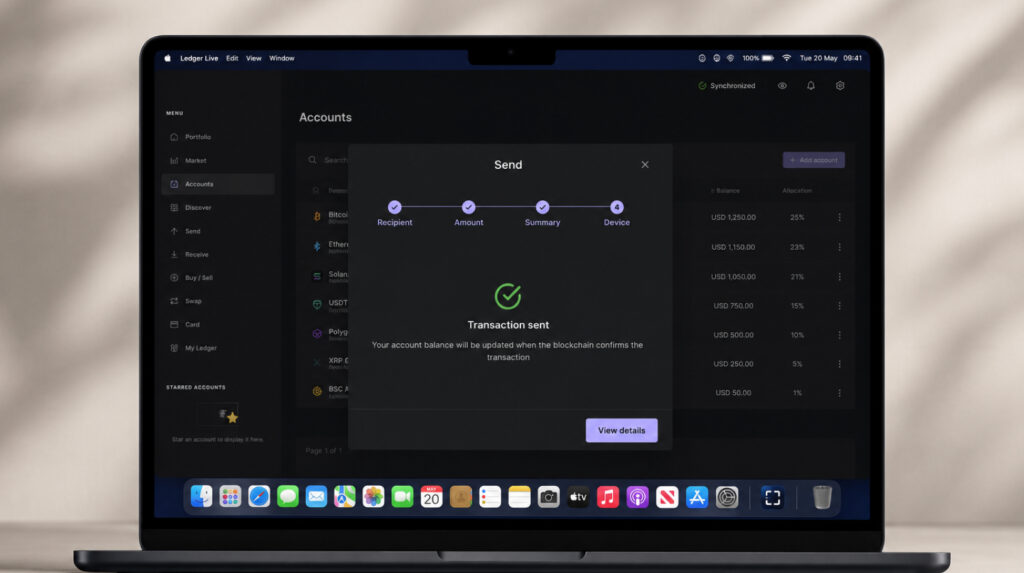
Task: Open Buy / Sell in the sidebar
Action: [217, 278]
